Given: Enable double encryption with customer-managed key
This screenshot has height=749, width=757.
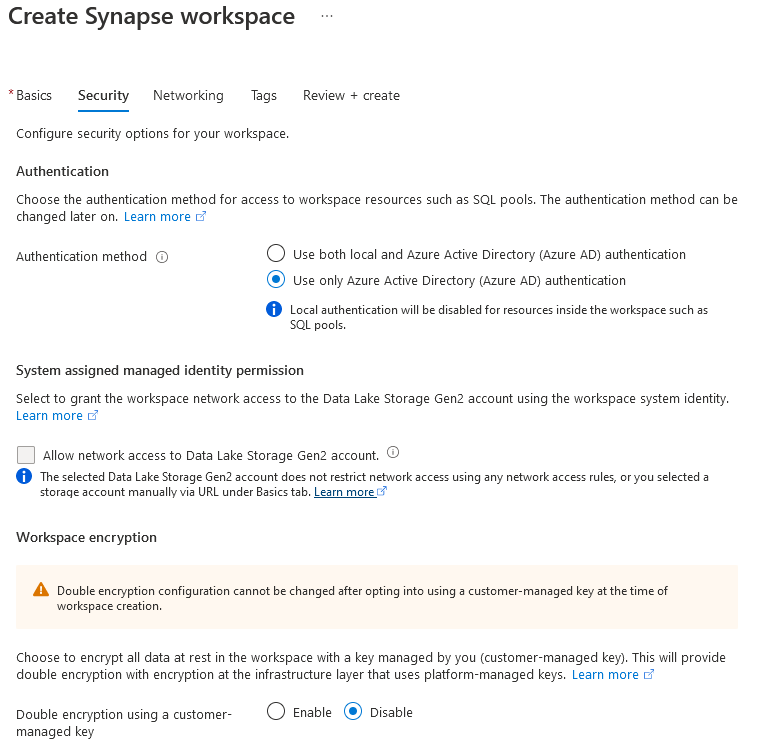Looking at the screenshot, I should pyautogui.click(x=276, y=711).
